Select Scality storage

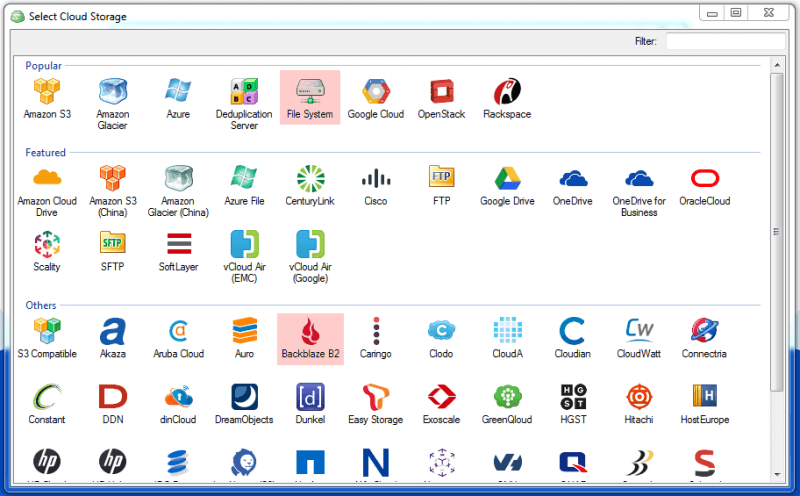(47, 251)
